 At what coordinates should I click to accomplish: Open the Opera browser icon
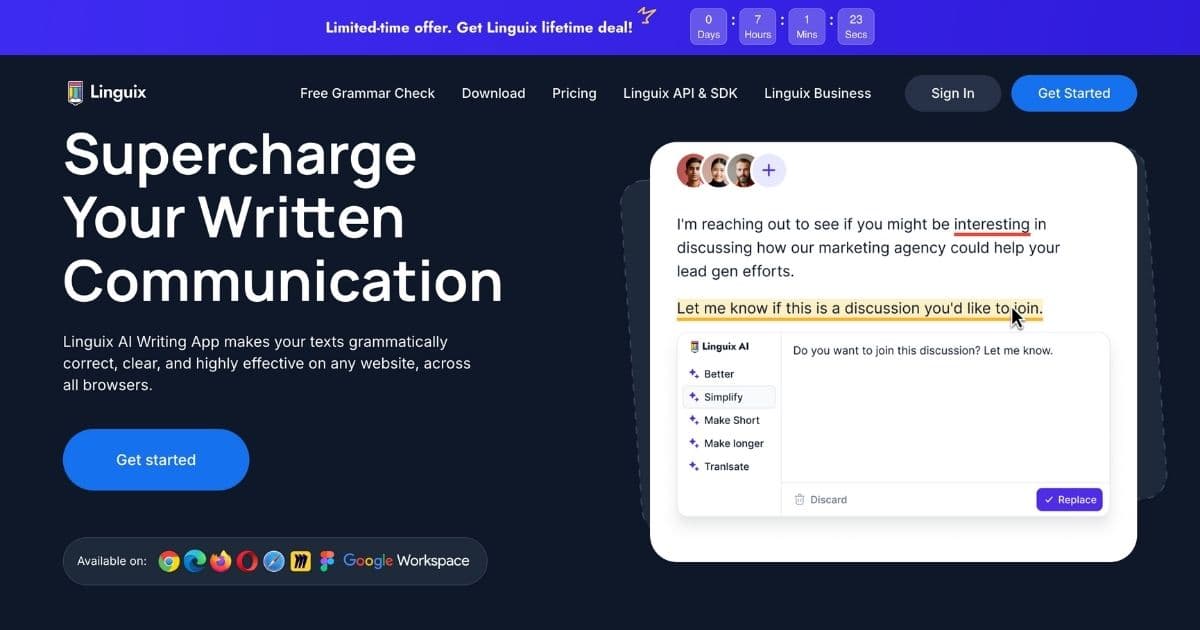point(247,561)
